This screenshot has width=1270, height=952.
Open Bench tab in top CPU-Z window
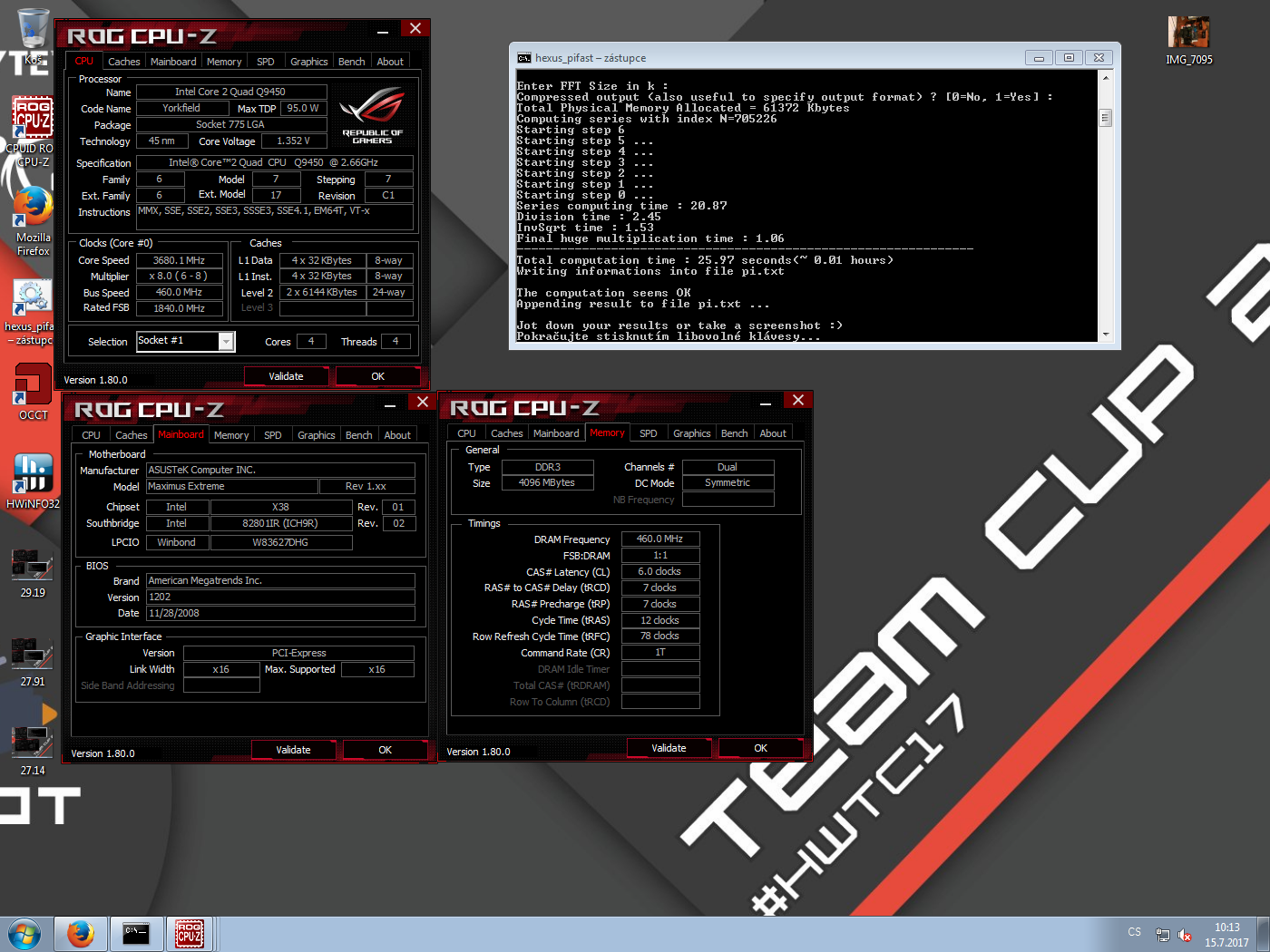tap(352, 62)
